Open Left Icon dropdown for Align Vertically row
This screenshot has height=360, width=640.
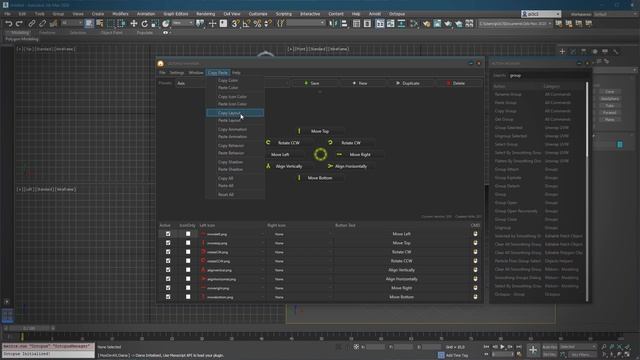click(232, 270)
